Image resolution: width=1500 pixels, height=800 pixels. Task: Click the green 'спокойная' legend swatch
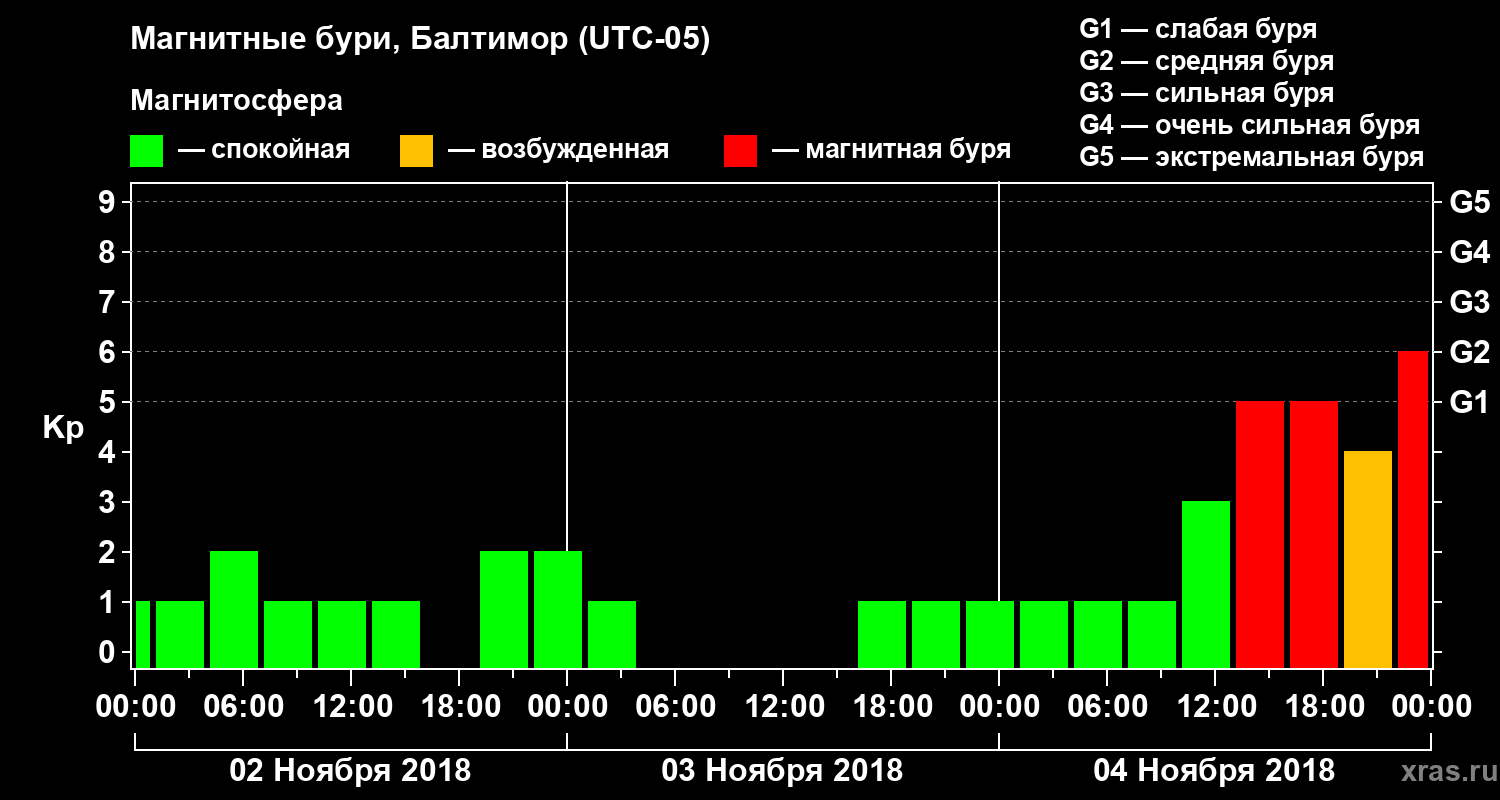pyautogui.click(x=147, y=151)
